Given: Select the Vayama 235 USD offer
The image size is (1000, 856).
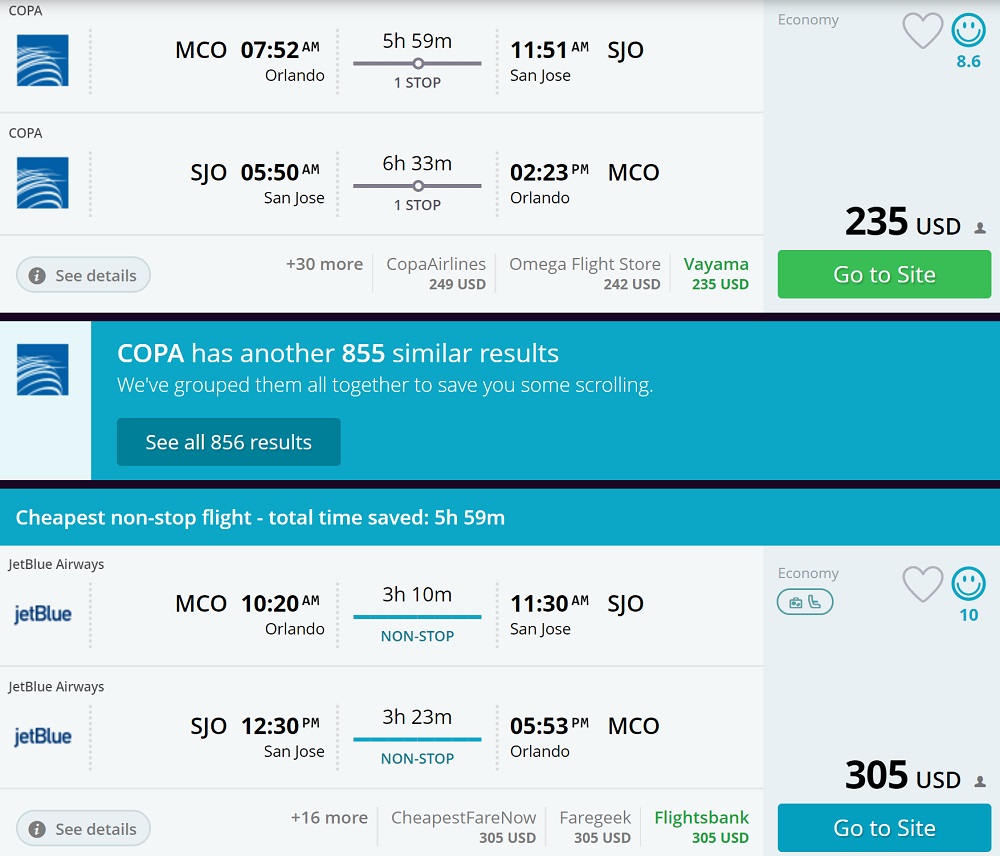Looking at the screenshot, I should 716,273.
